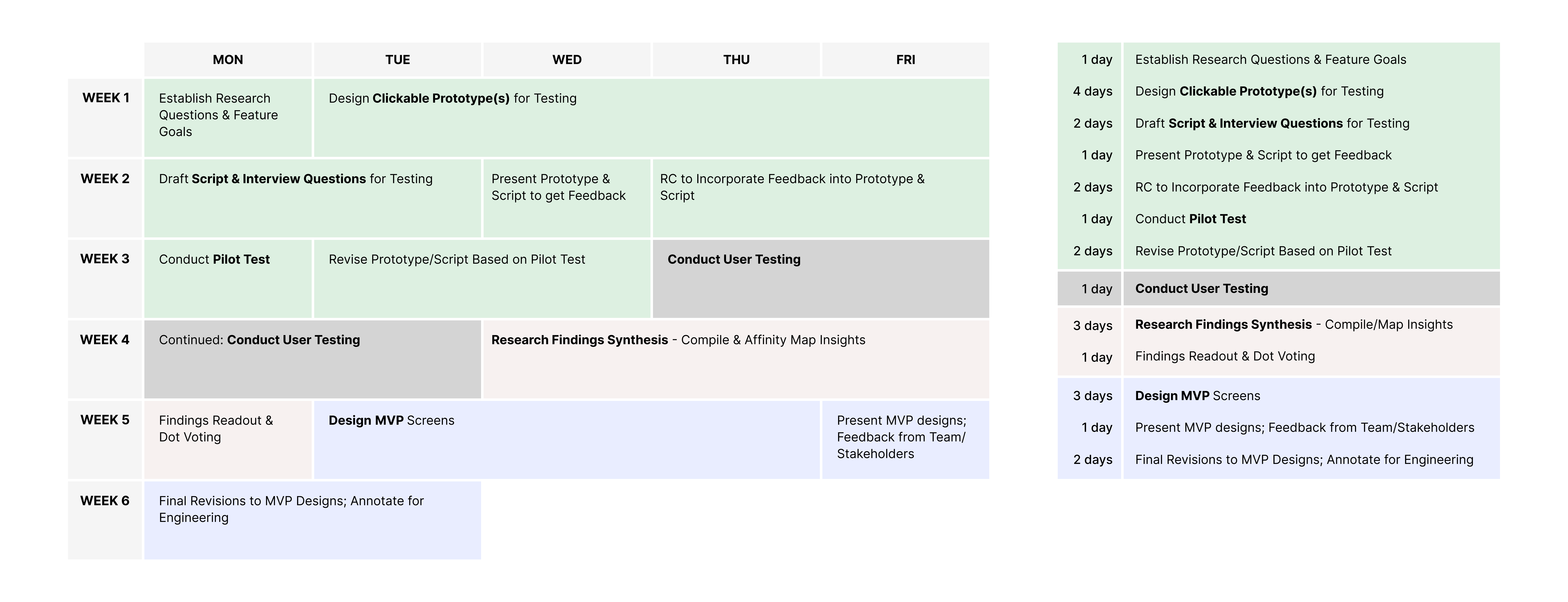Select the MON column header

(x=228, y=60)
